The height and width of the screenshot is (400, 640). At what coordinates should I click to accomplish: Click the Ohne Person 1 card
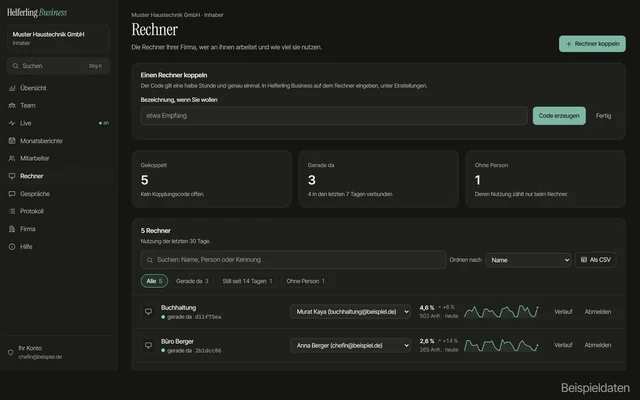(545, 179)
